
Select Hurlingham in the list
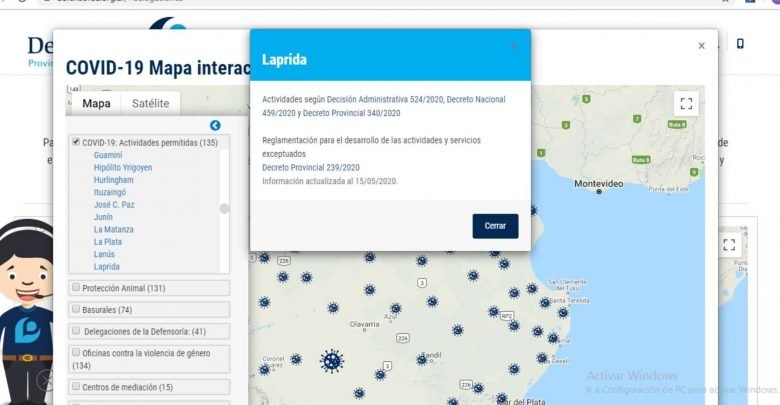pyautogui.click(x=113, y=180)
